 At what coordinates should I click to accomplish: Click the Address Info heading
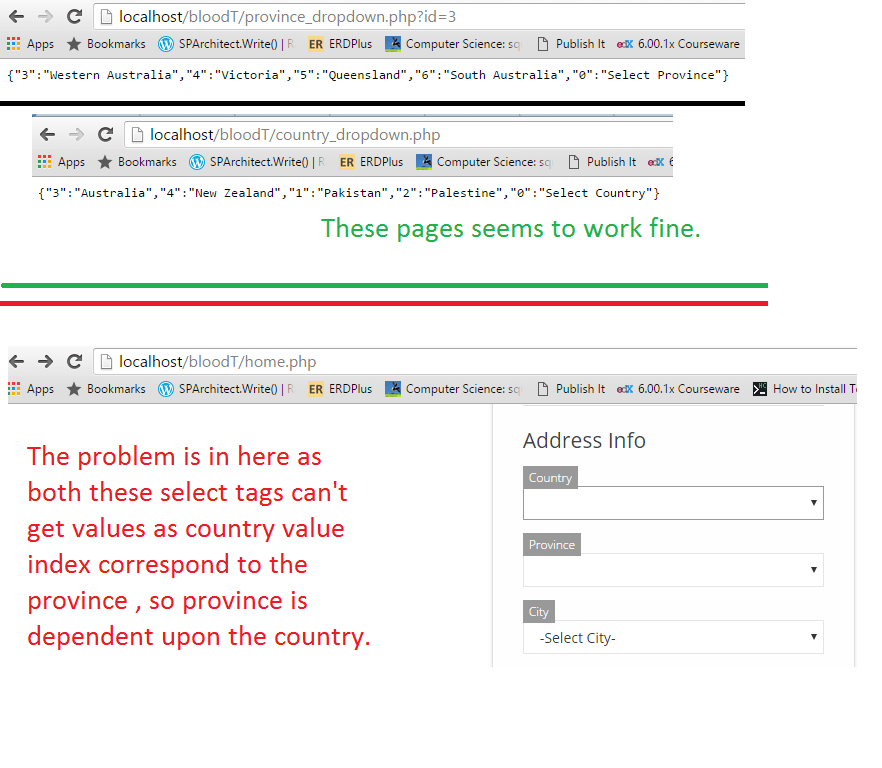(x=584, y=441)
